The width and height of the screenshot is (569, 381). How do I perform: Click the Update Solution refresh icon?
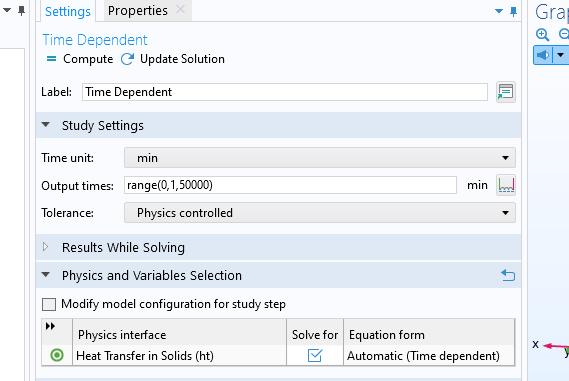(x=127, y=59)
